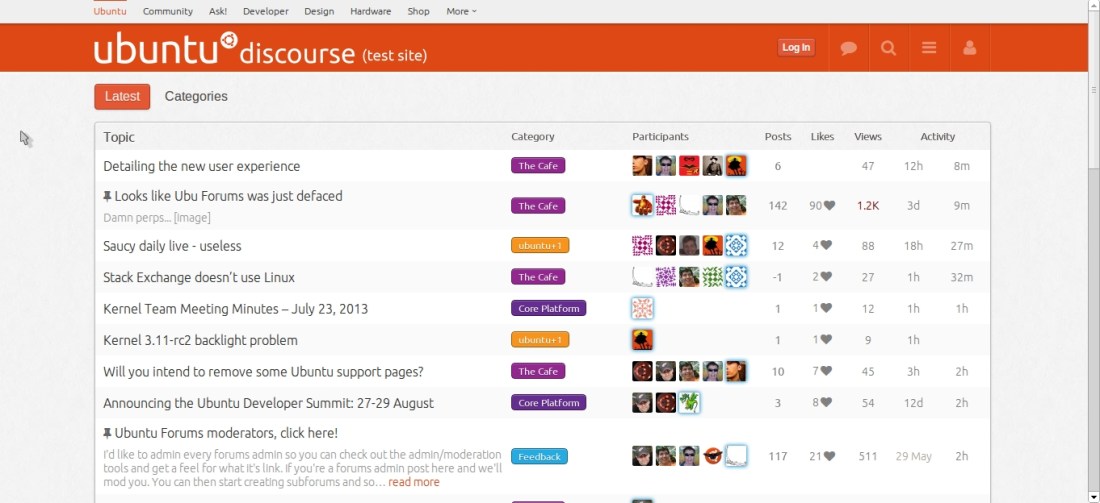Open Announcing the Ubuntu Developer Summit topic

(268, 403)
